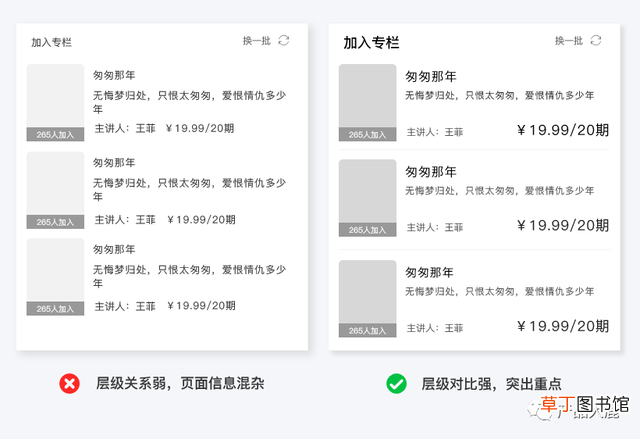Click first 主讲人：王菲 in right panel
The image size is (640, 439).
pyautogui.click(x=435, y=132)
